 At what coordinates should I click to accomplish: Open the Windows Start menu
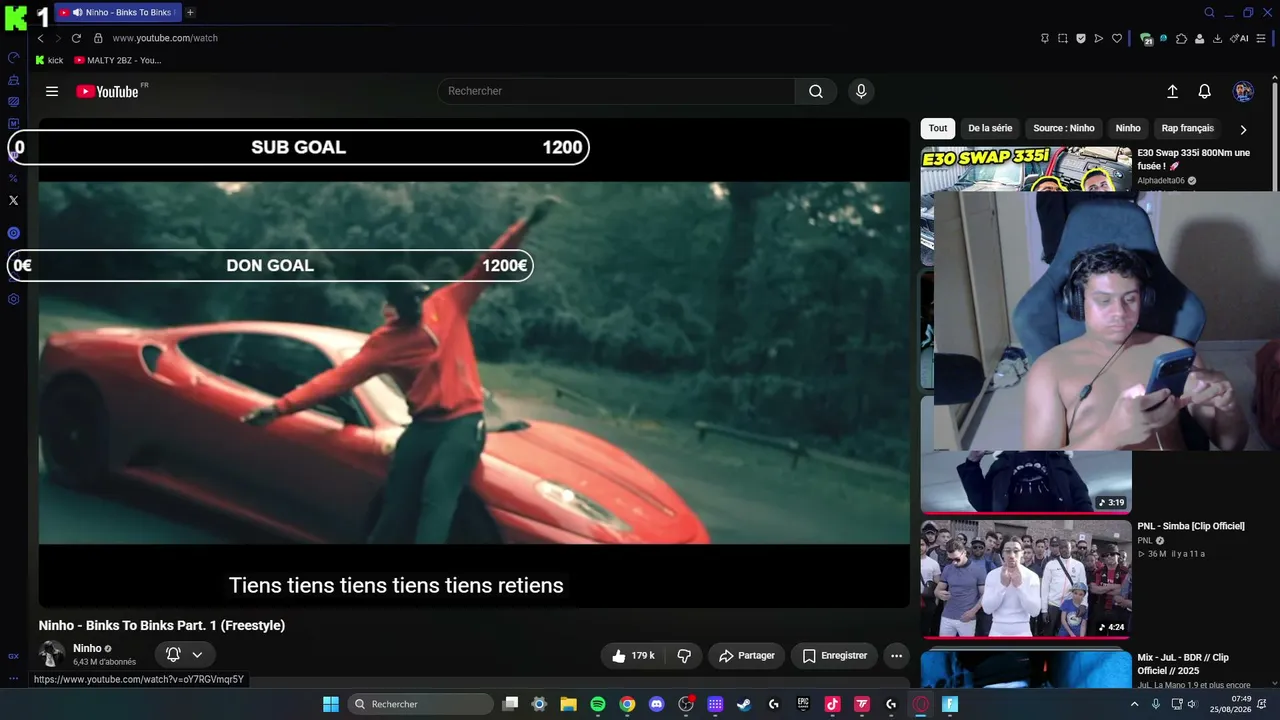click(330, 704)
